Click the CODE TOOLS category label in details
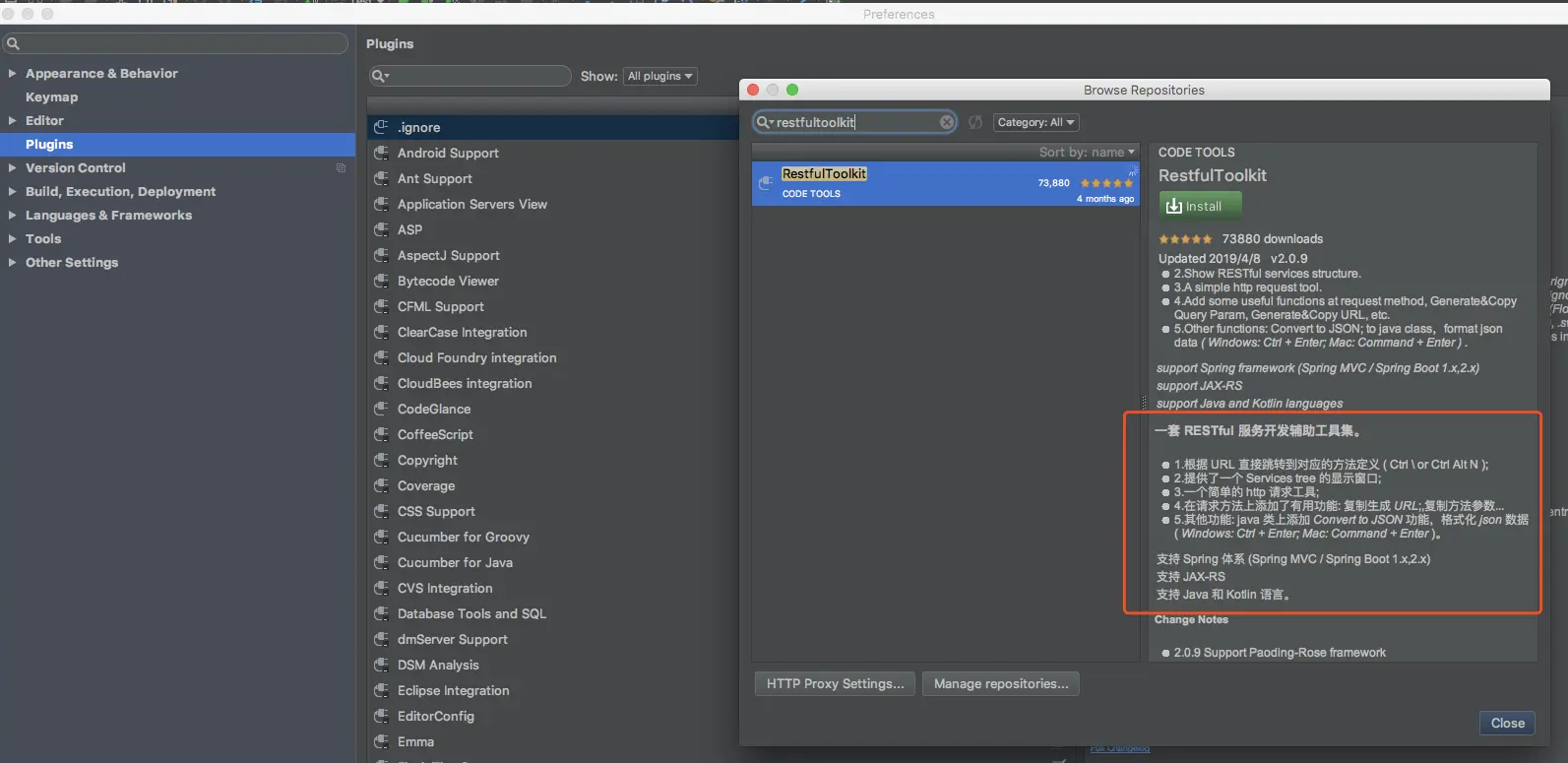The height and width of the screenshot is (763, 1568). 1196,153
